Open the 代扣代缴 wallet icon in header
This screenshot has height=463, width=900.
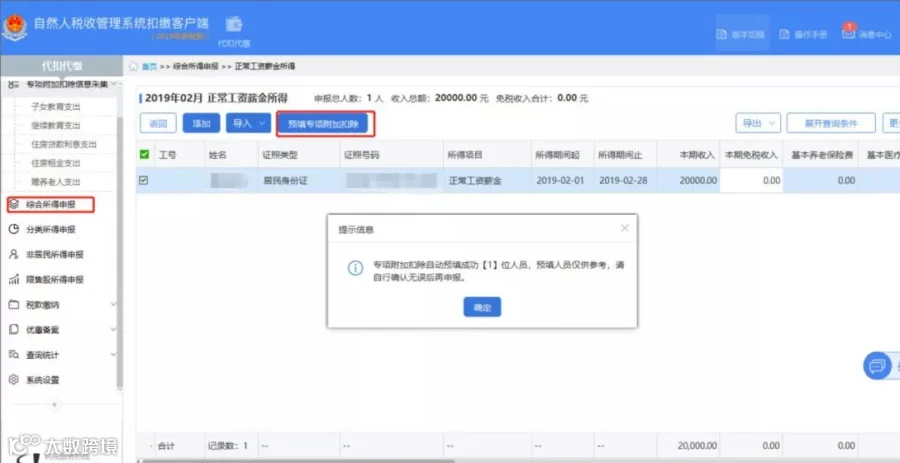234,25
